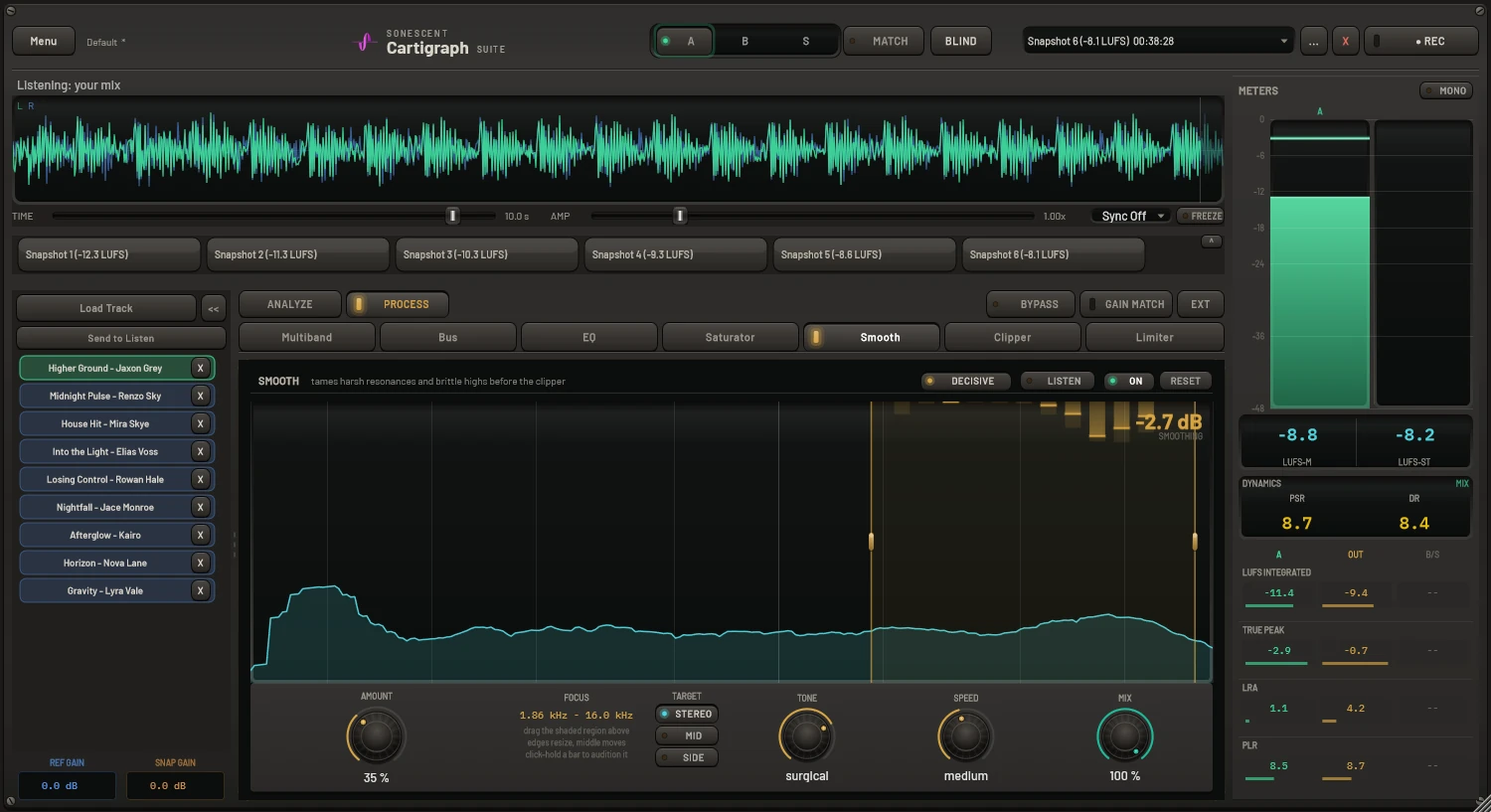Viewport: 1491px width, 812px height.
Task: Turn off the Smooth module ON switch
Action: tap(1128, 381)
